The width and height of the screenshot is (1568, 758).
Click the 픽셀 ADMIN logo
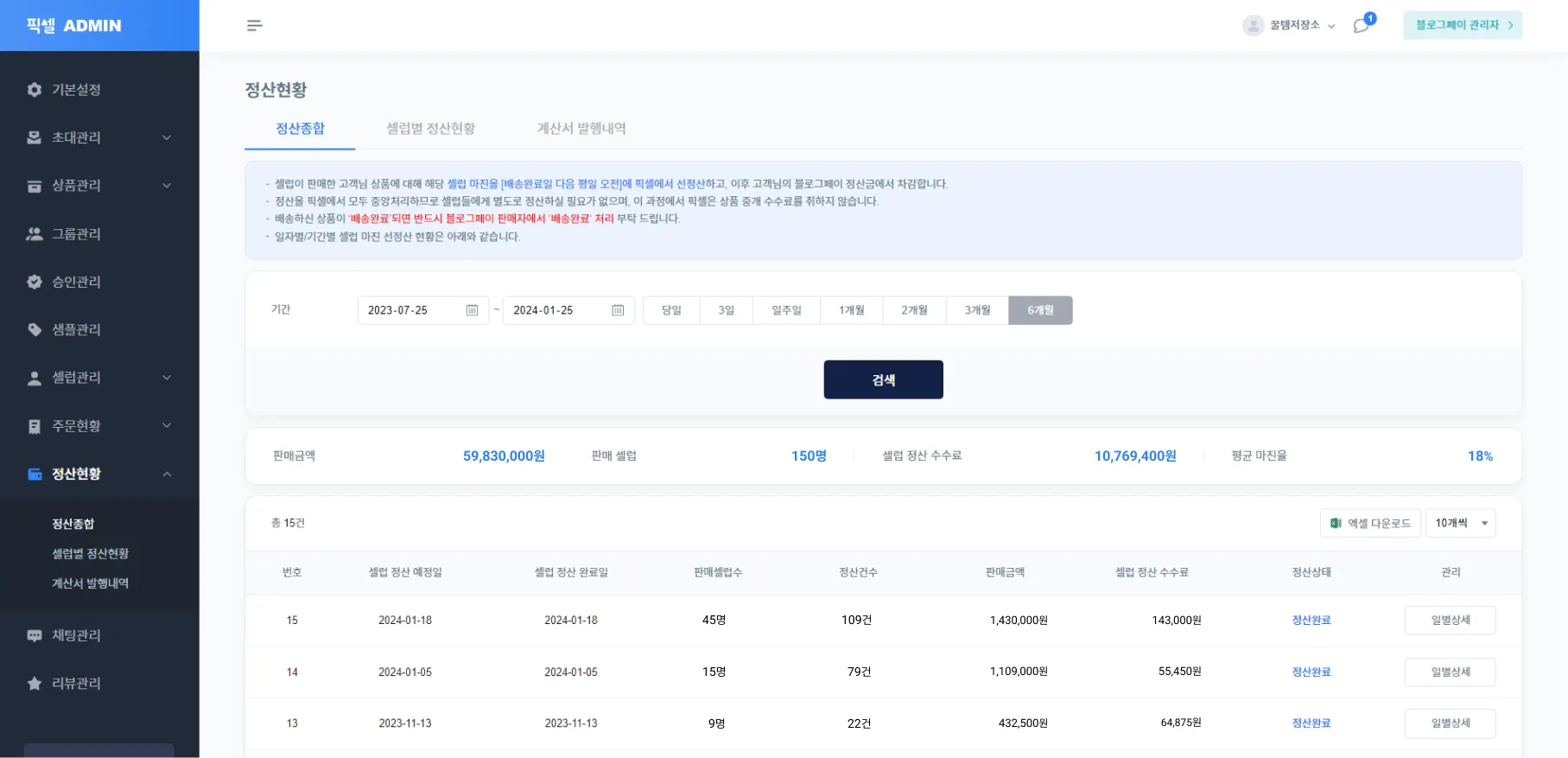coord(74,26)
